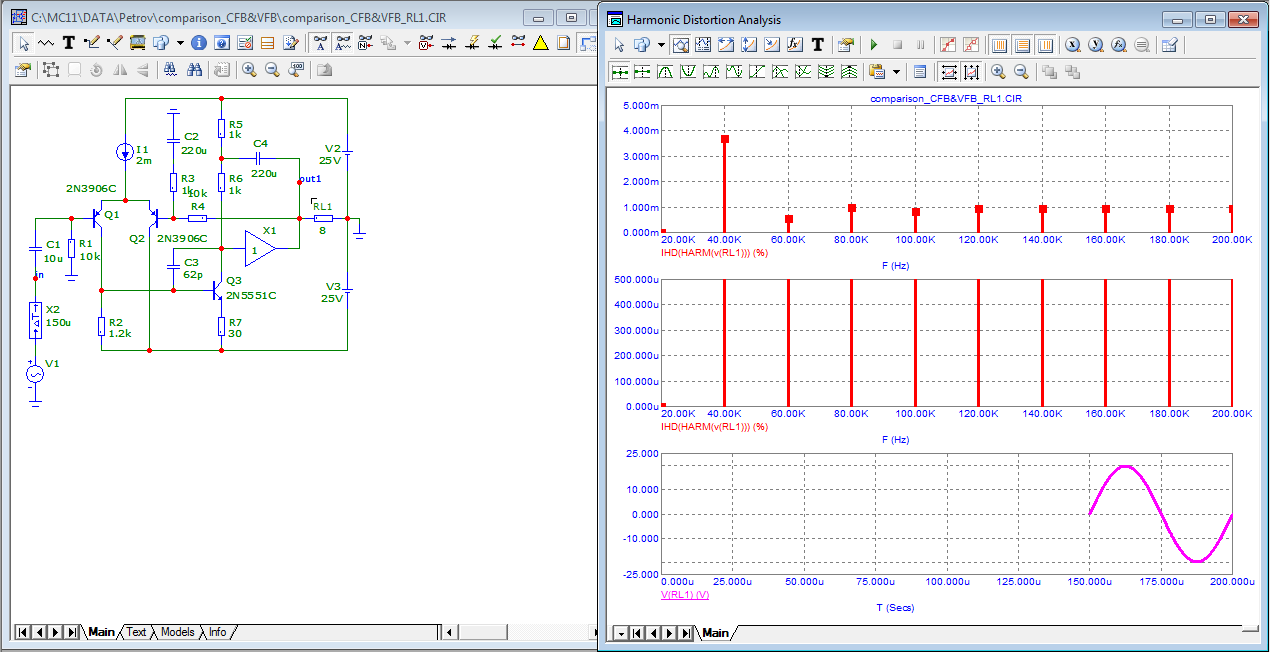
Task: Click zoom-out magnifier in schematic toolbar
Action: point(272,70)
